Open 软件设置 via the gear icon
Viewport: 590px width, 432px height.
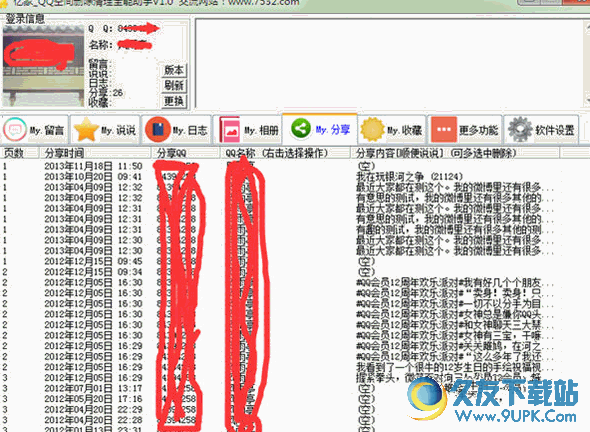[541, 130]
